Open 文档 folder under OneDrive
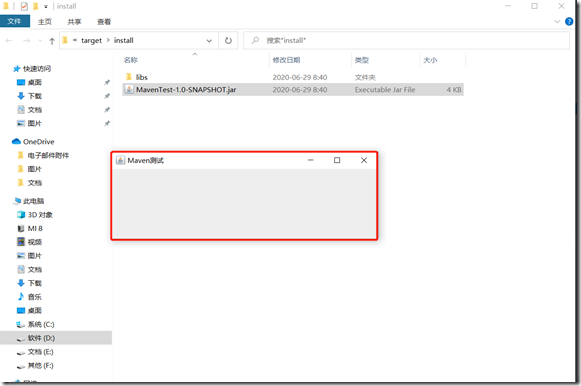The height and width of the screenshot is (386, 581). tap(34, 183)
